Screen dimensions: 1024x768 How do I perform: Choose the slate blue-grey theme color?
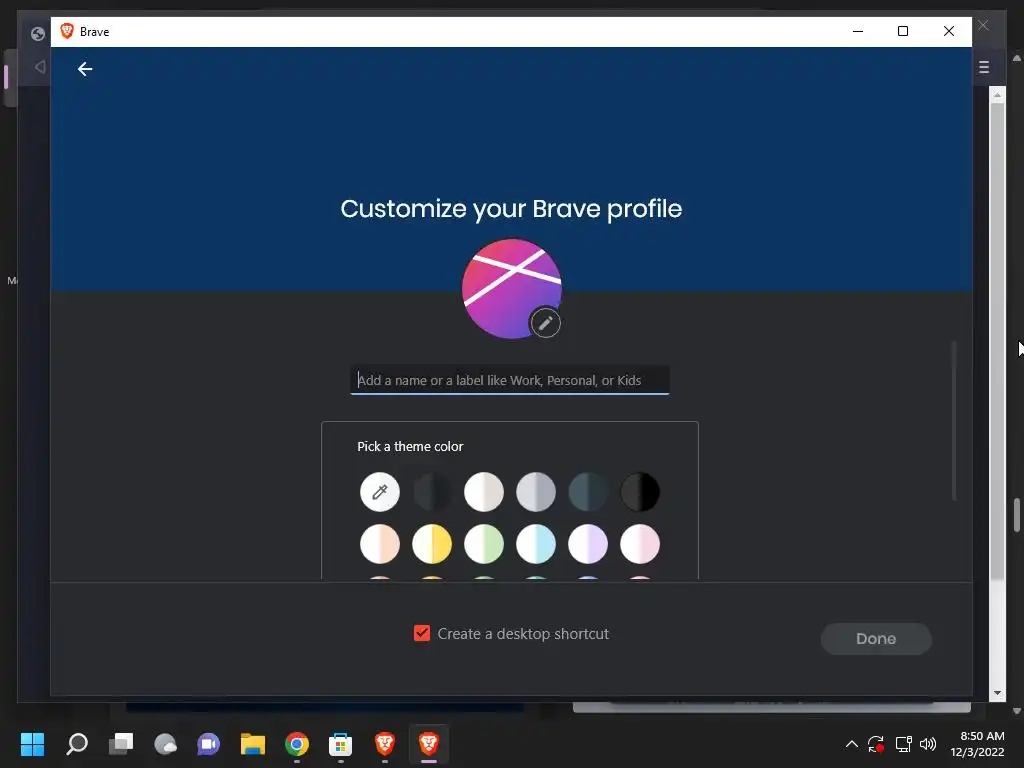[x=588, y=492]
